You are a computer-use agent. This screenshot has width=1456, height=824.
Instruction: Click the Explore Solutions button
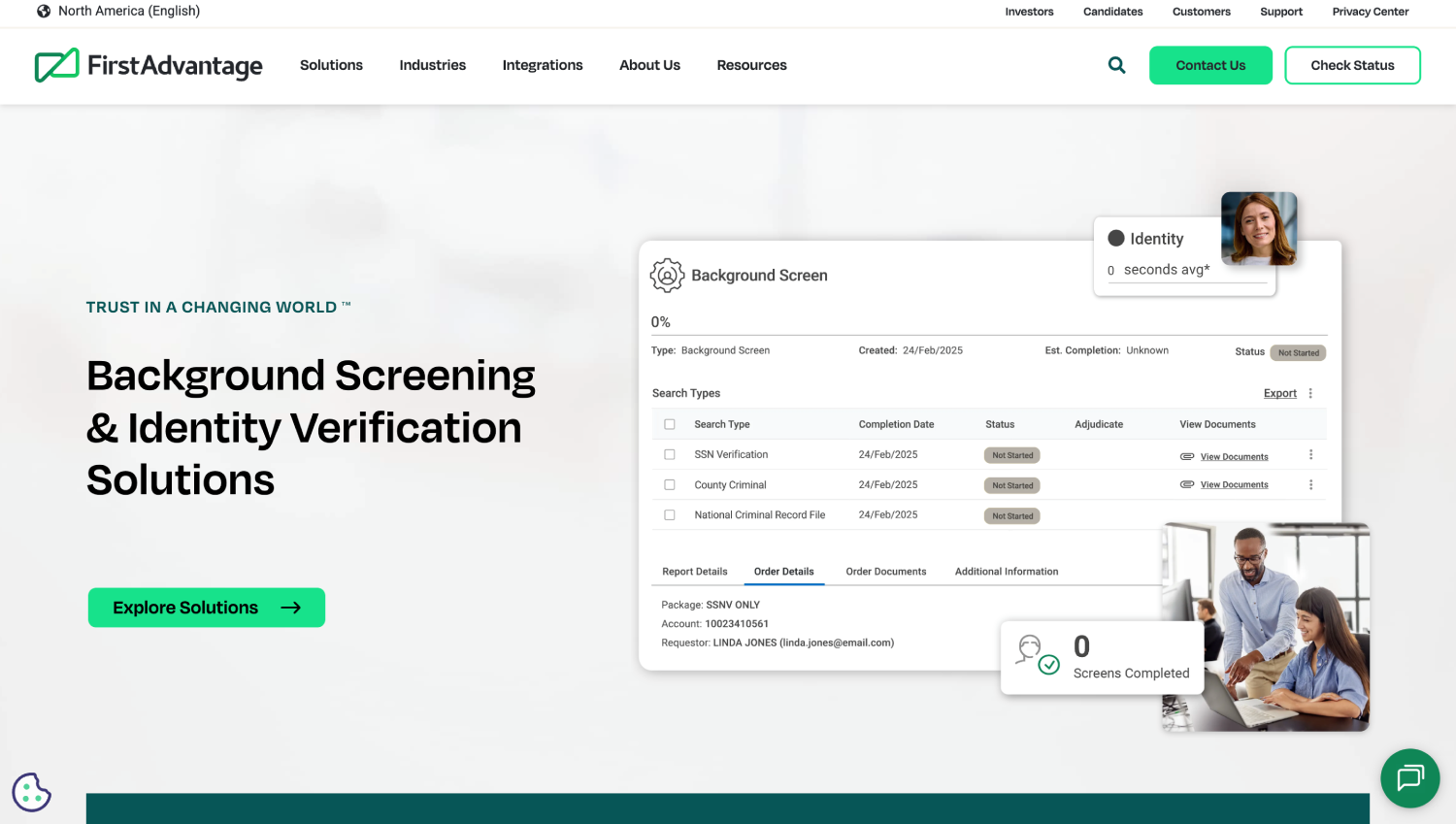[207, 608]
